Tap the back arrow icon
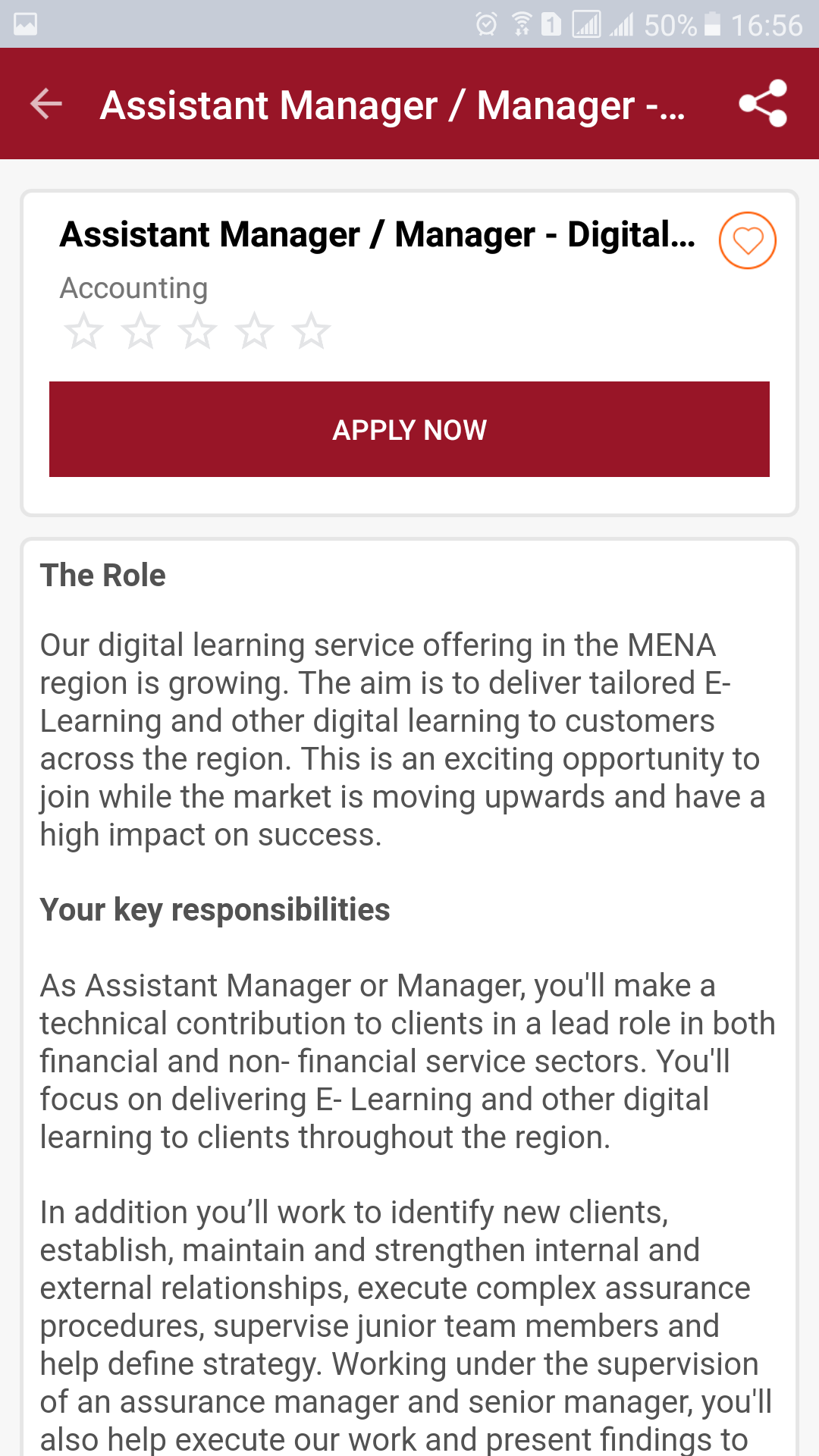 tap(45, 104)
